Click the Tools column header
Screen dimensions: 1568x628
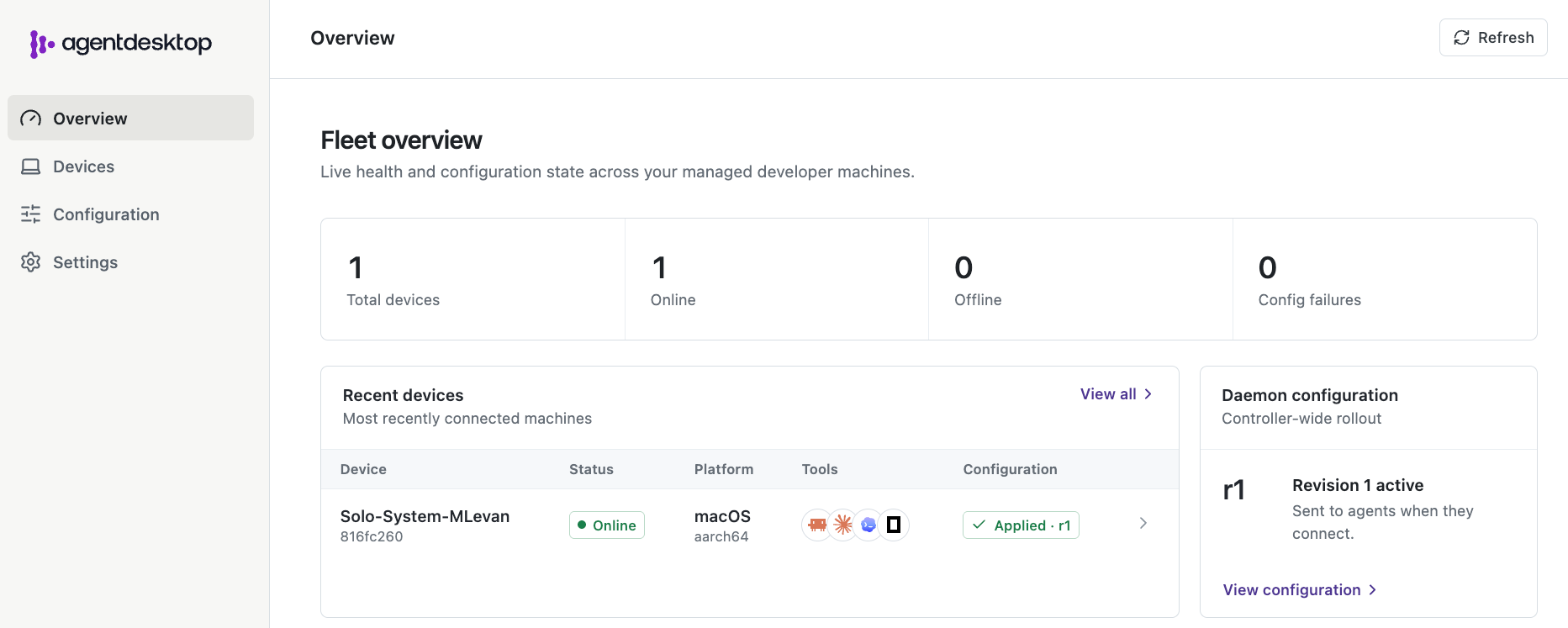point(820,469)
